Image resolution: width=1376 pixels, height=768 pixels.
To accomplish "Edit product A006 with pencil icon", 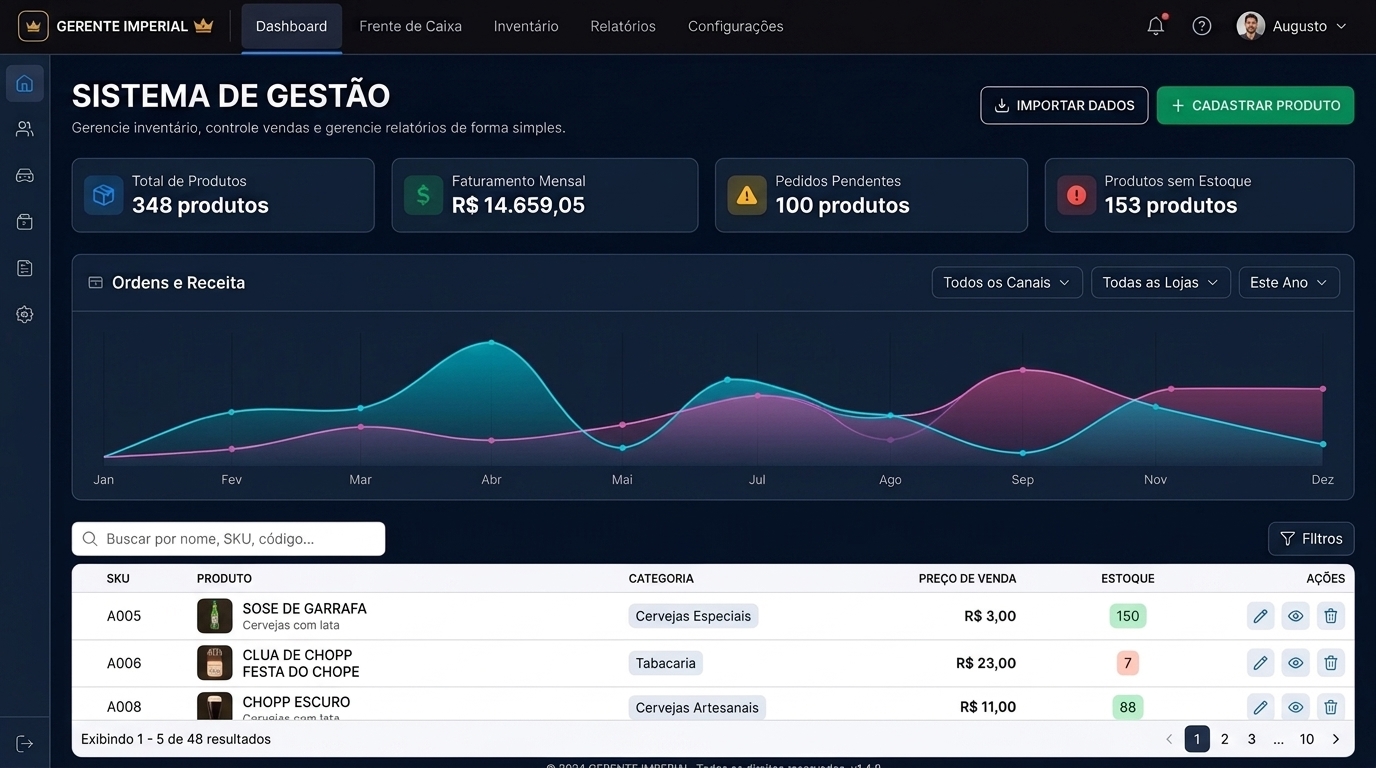I will (1260, 663).
